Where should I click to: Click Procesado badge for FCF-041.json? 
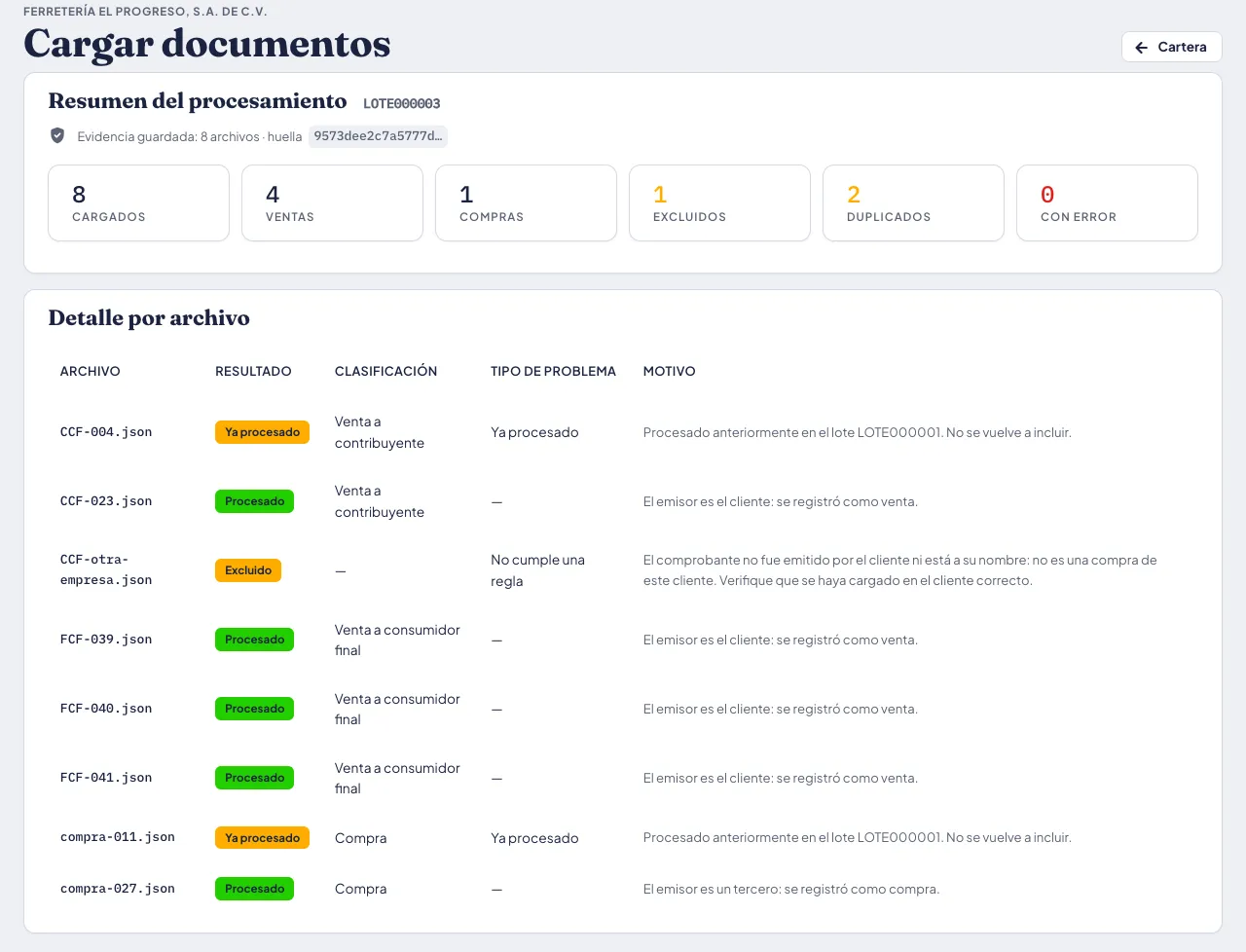pyautogui.click(x=254, y=778)
